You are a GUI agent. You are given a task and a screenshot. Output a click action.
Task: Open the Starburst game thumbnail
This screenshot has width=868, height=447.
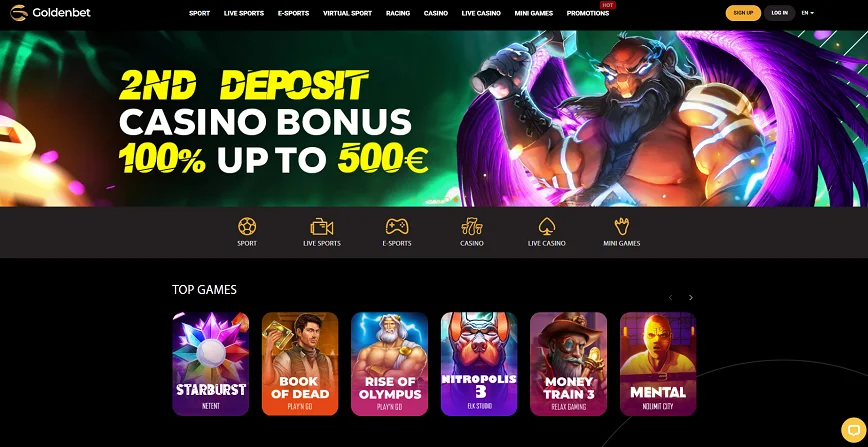210,364
